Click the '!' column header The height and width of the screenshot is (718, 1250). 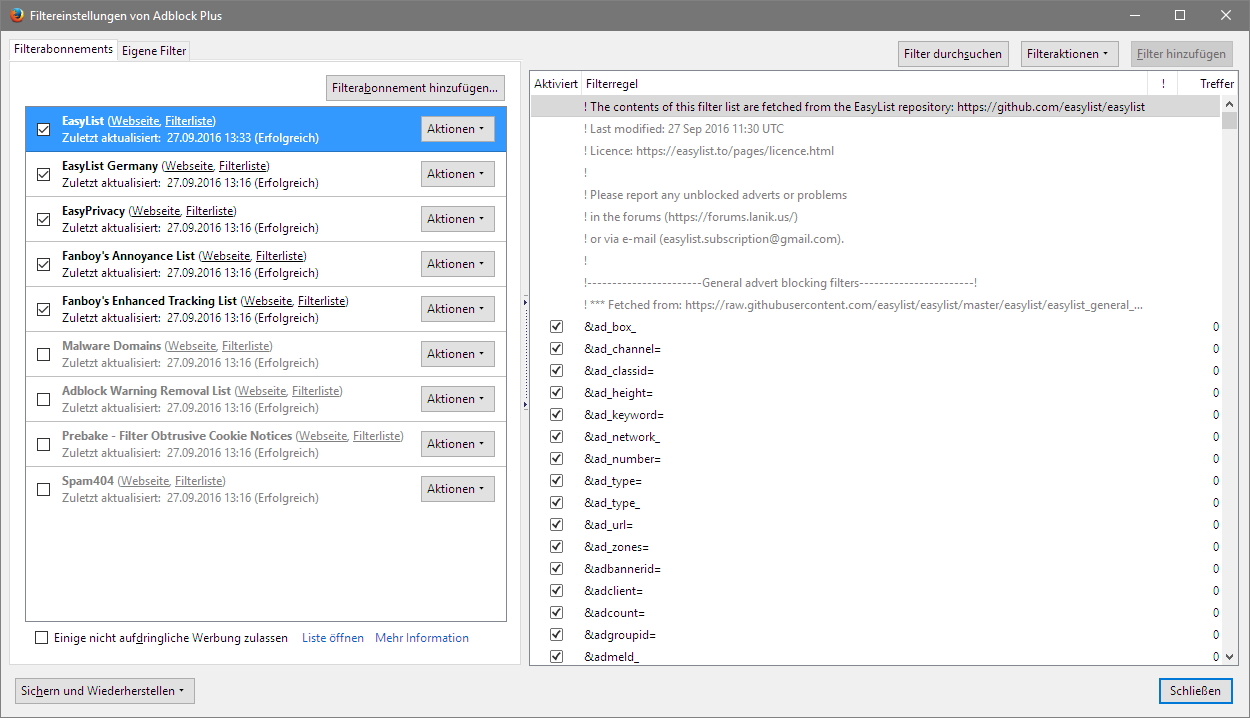pos(1163,84)
